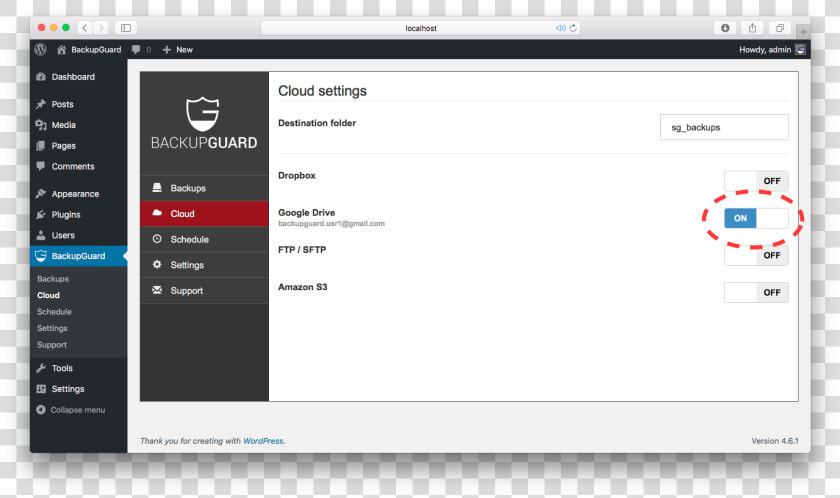Show all tabs overview button
Image resolution: width=840 pixels, height=498 pixels.
tap(779, 28)
